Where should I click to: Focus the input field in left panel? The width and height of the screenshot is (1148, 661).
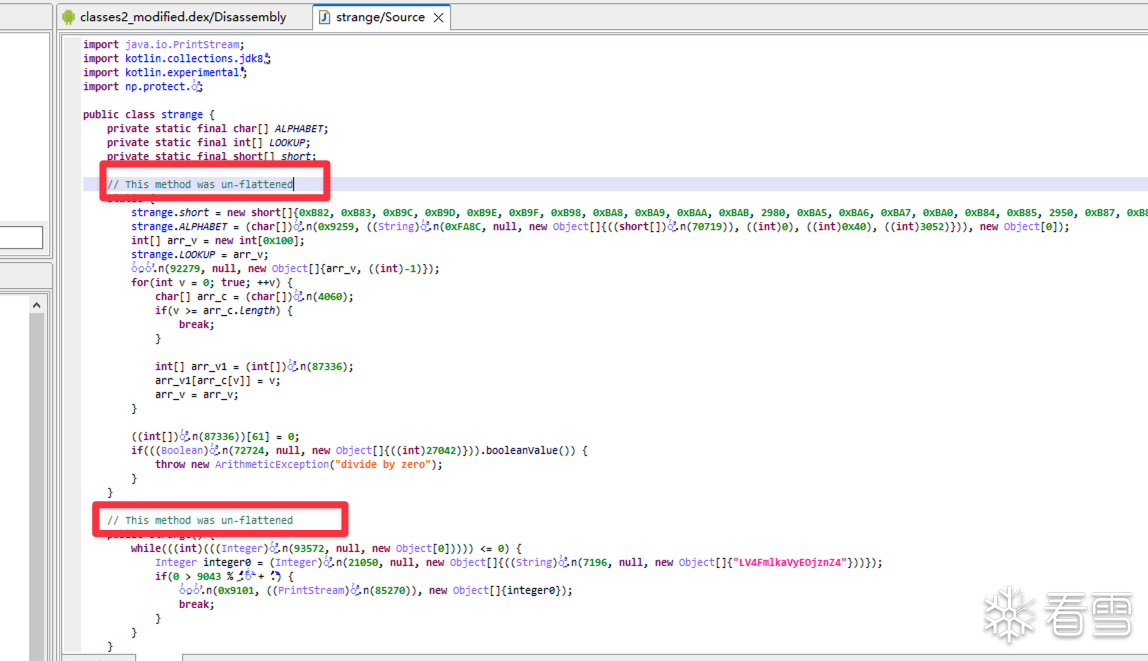[21, 237]
